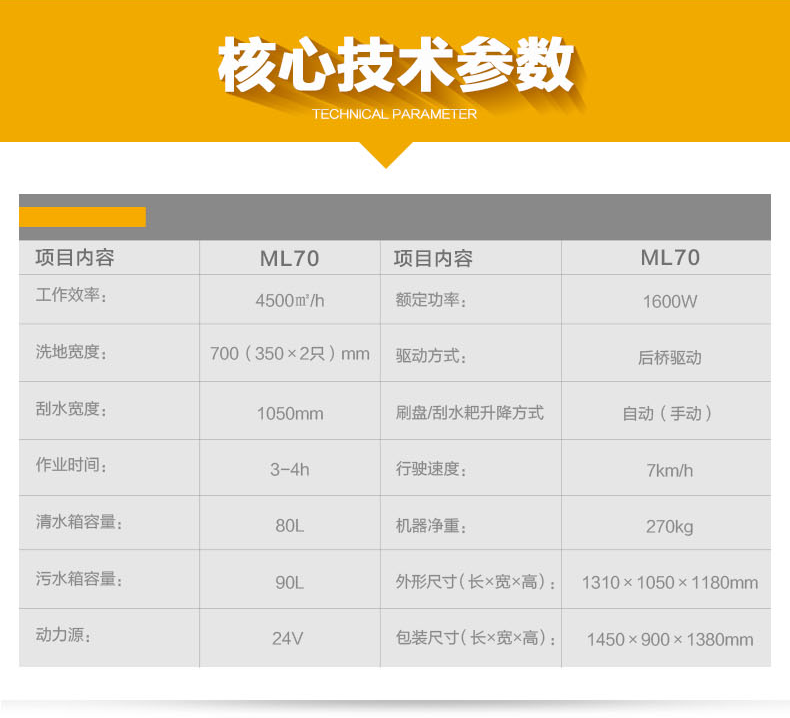The height and width of the screenshot is (718, 790).
Task: Click the orange downward triangle below the banner
Action: (385, 155)
